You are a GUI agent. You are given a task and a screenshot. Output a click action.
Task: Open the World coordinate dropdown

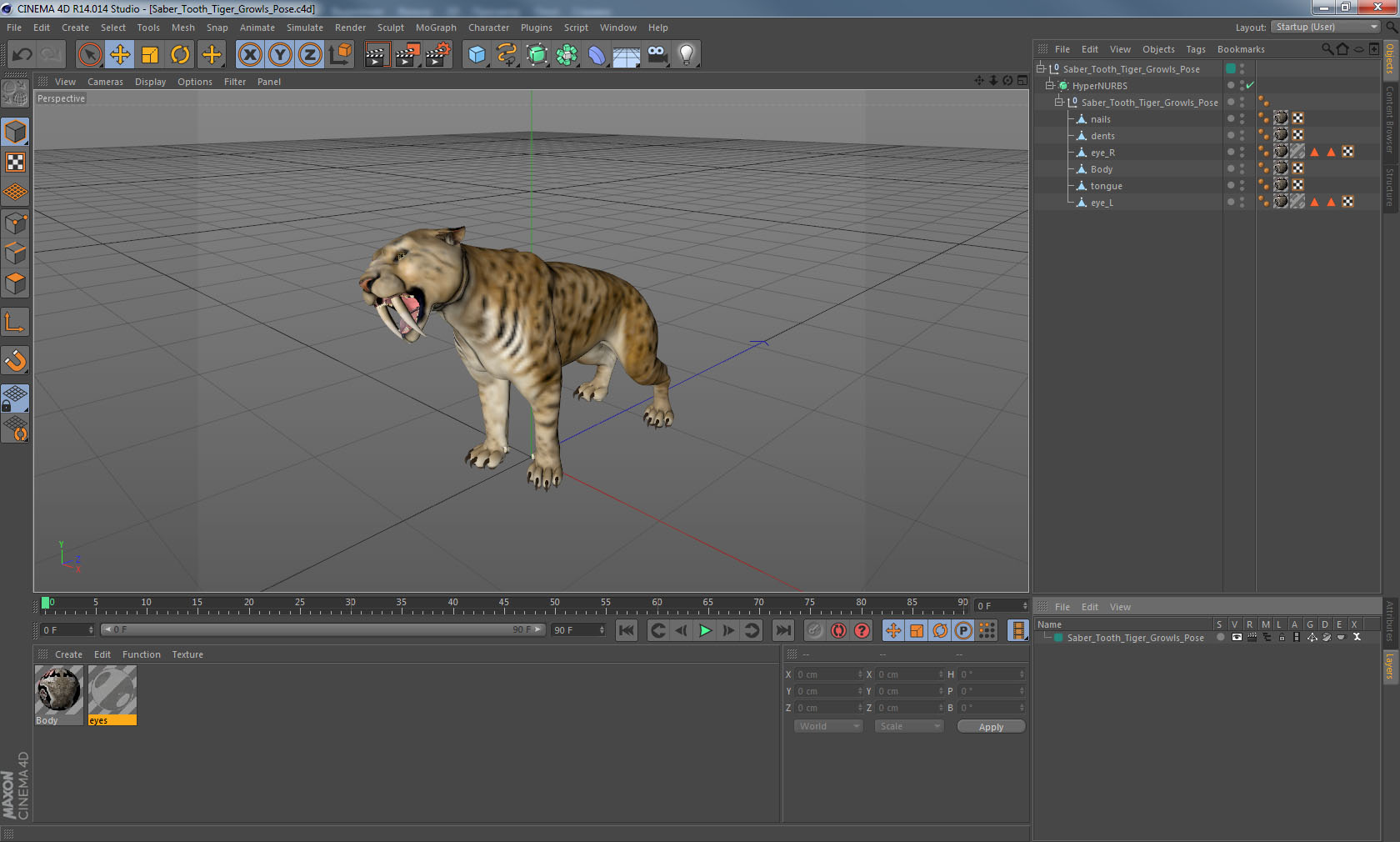pos(828,726)
